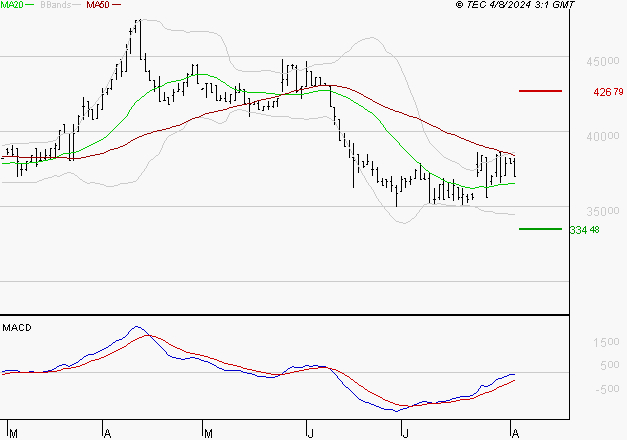Click the second M month marker
The height and width of the screenshot is (440, 627).
208,434
